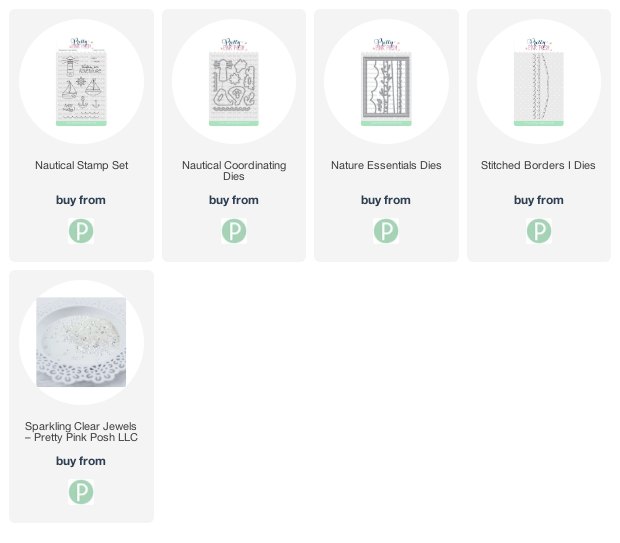Click the Stitched Borders I Dies title
Image resolution: width=620 pixels, height=543 pixels.
[x=538, y=165]
